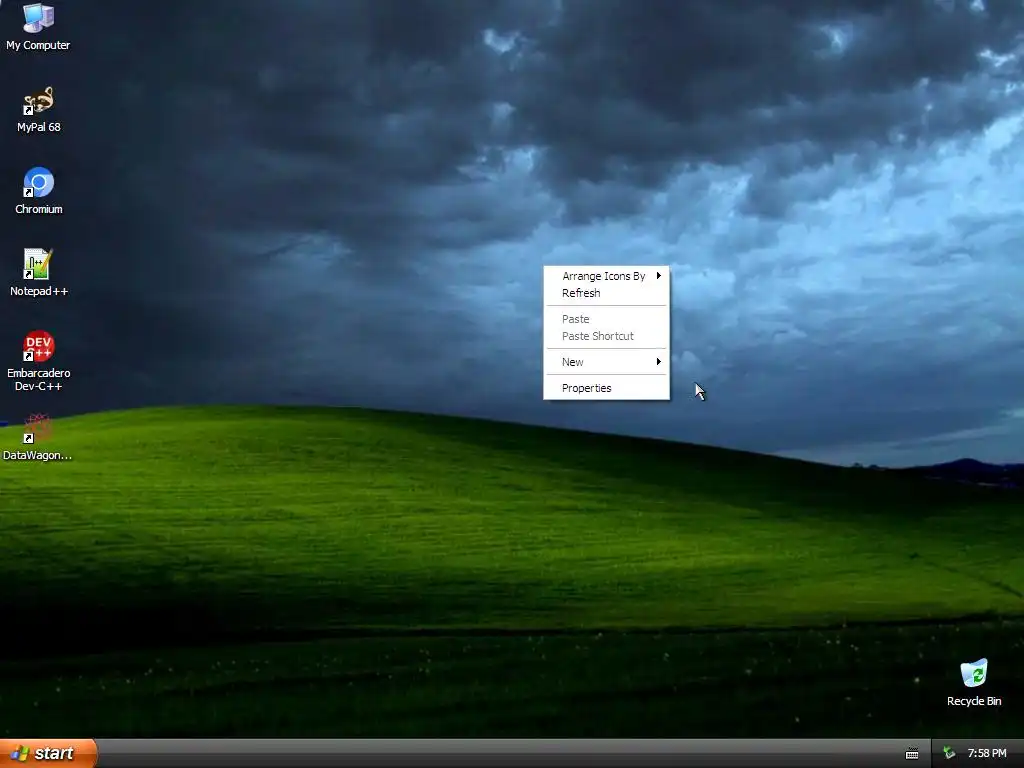Expand the New submenu
The width and height of the screenshot is (1024, 768).
(607, 362)
